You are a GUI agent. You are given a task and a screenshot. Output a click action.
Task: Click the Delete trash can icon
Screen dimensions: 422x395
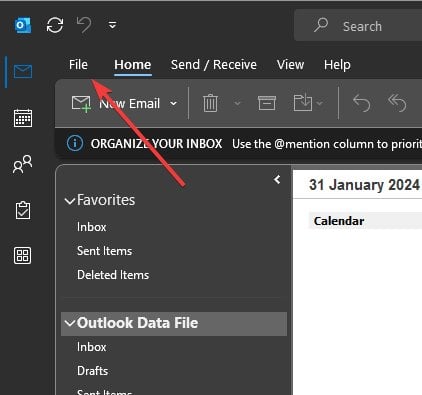[x=210, y=103]
